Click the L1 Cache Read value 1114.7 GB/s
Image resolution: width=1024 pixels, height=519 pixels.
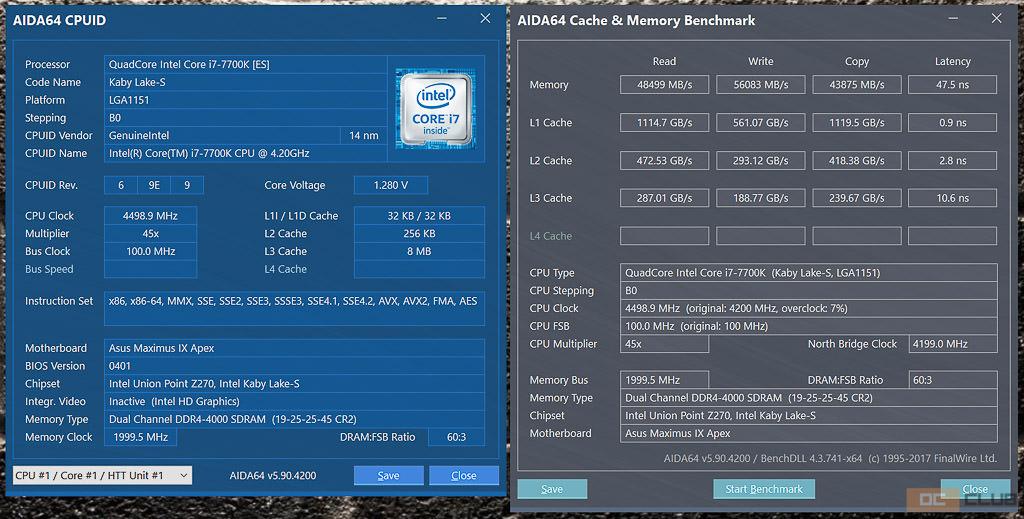pyautogui.click(x=664, y=123)
